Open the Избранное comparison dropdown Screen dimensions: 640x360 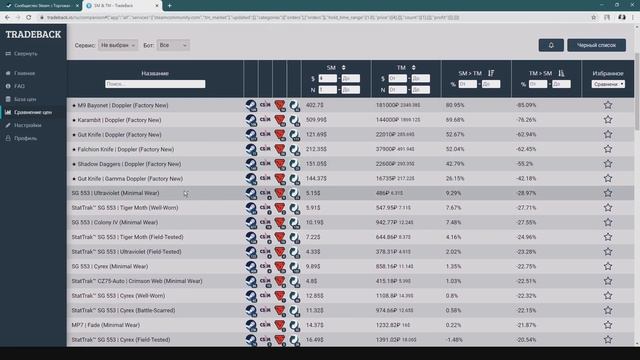[608, 84]
